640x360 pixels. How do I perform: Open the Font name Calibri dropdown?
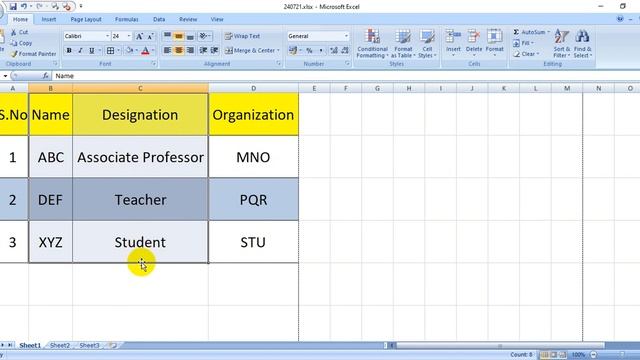pos(107,36)
